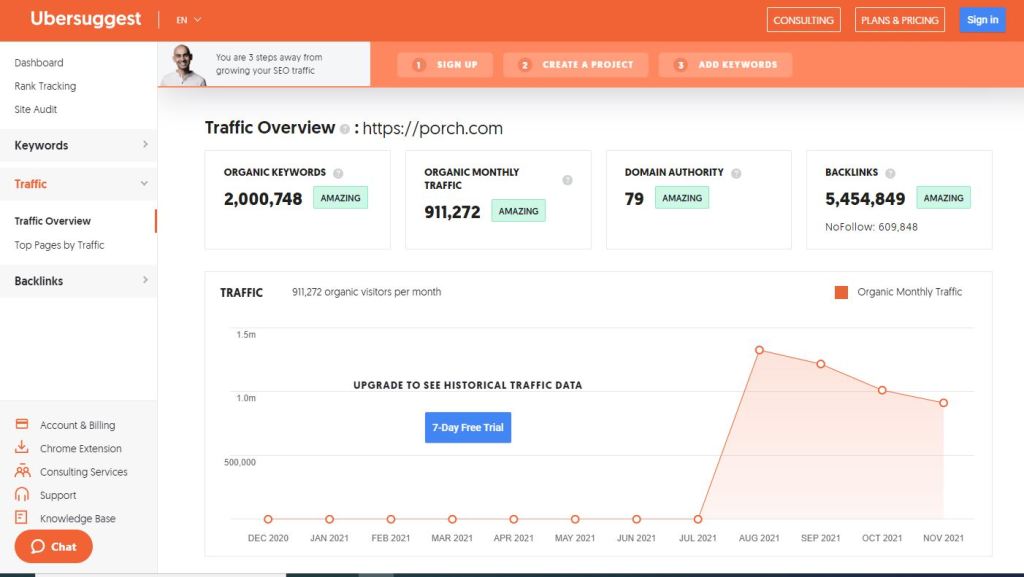Click the Chrome Extension download icon

[x=21, y=448]
